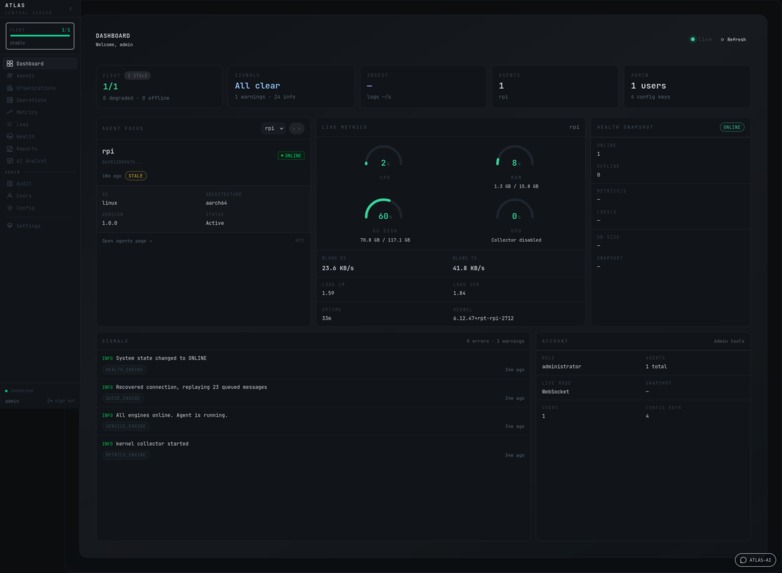Viewport: 782px width, 573px height.
Task: Click the All clear signals card
Action: (291, 86)
